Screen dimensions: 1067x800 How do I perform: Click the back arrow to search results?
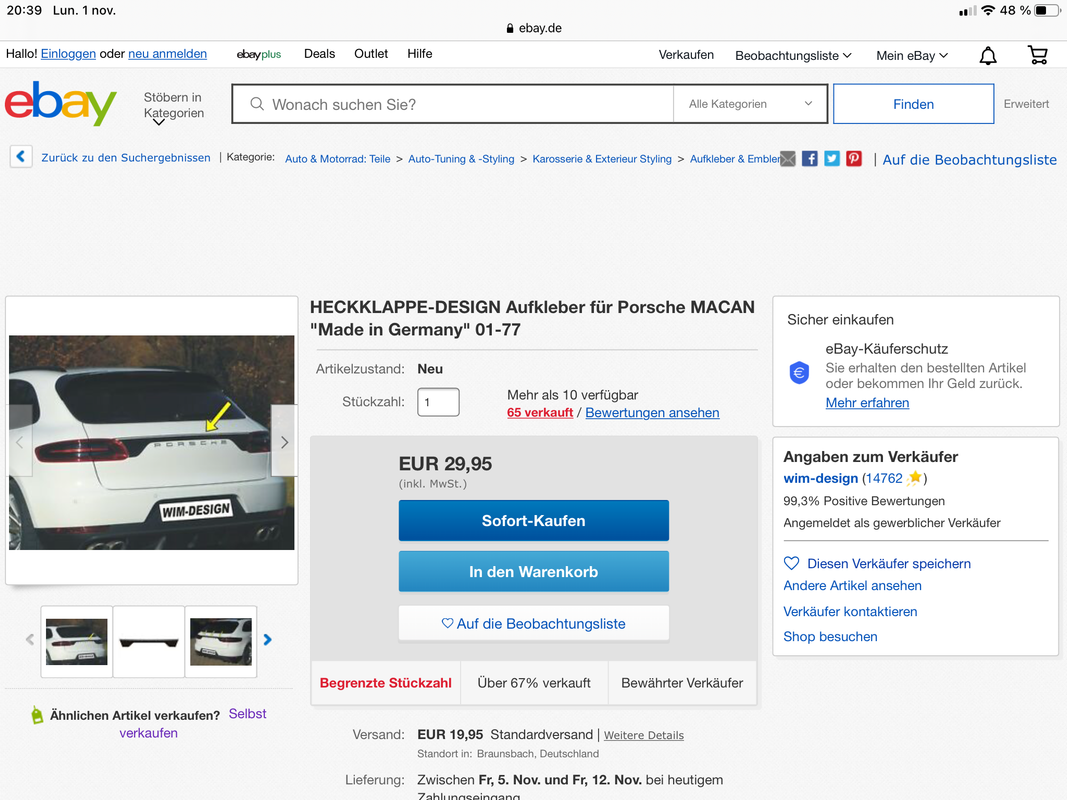[21, 157]
